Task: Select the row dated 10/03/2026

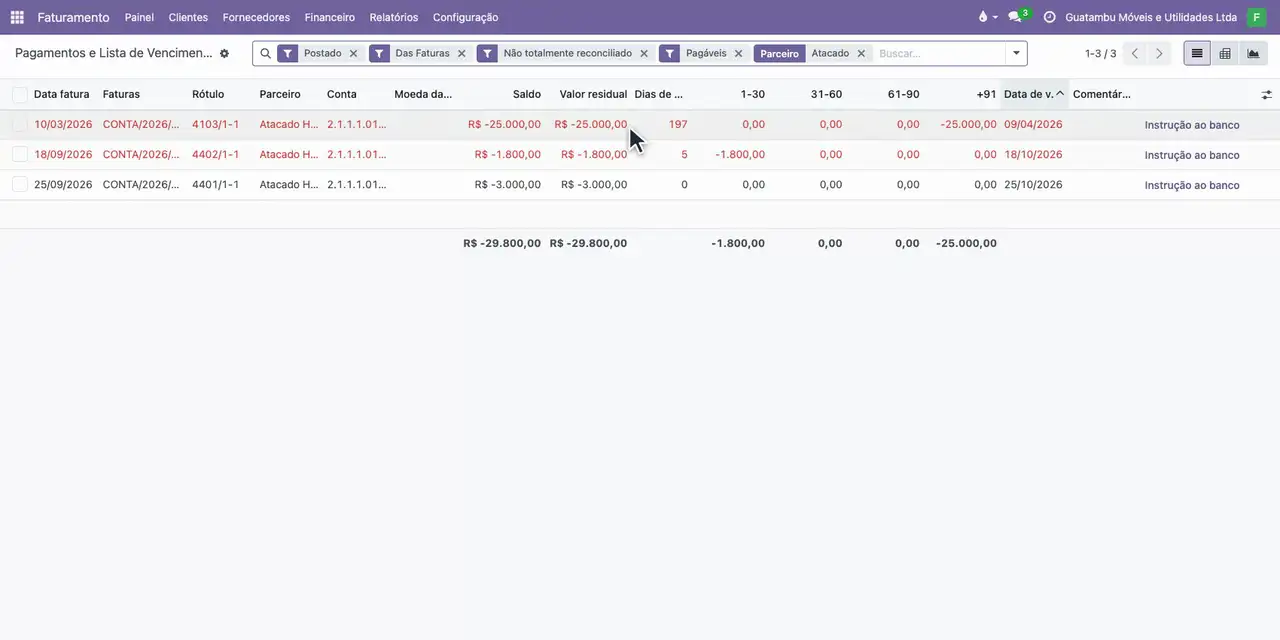Action: (x=20, y=125)
